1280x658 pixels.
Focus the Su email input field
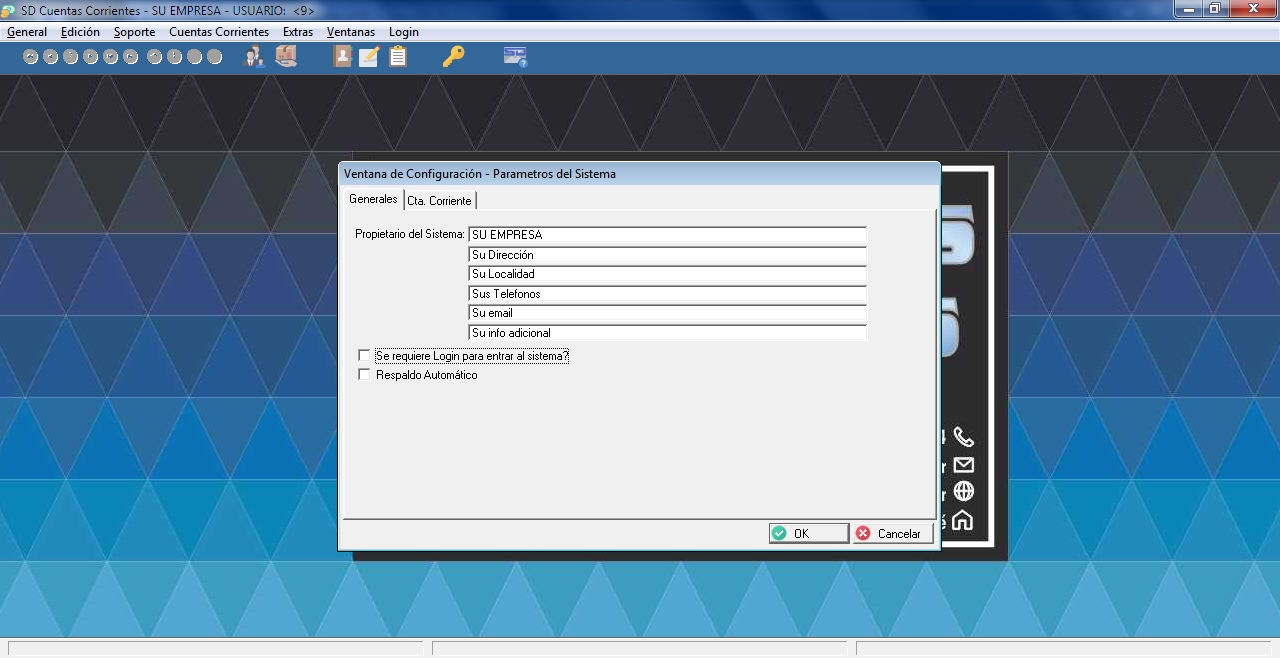(x=666, y=313)
